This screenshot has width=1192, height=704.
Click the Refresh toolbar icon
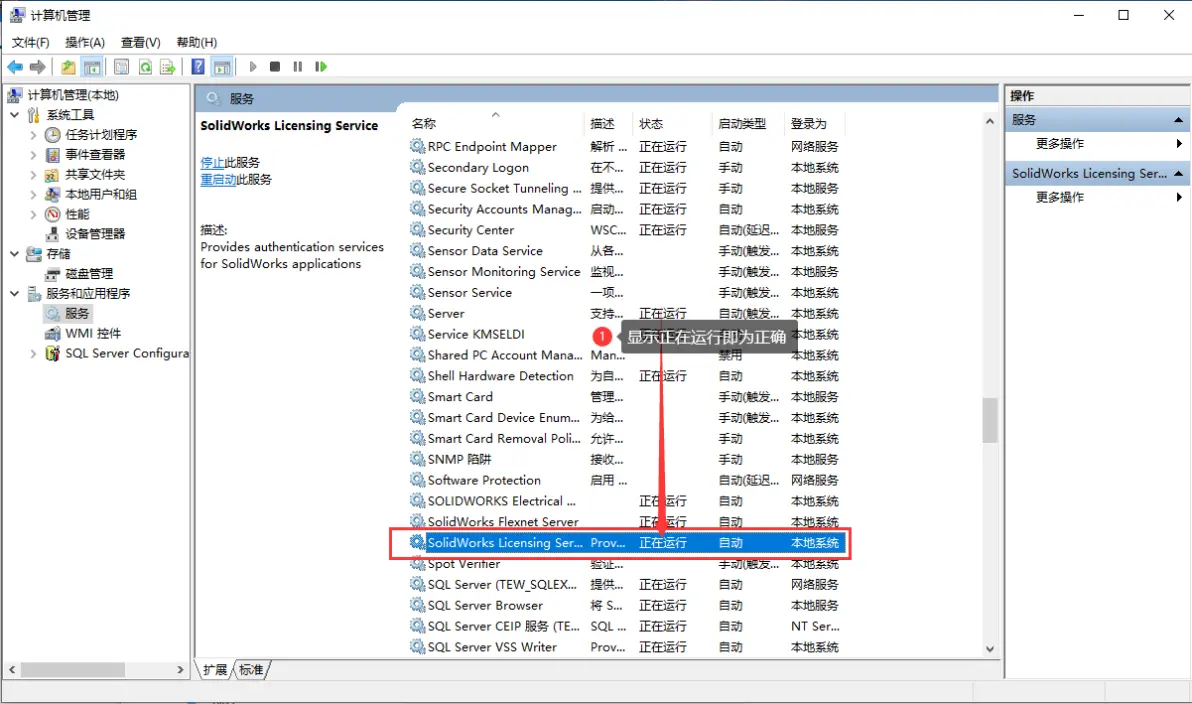click(145, 67)
